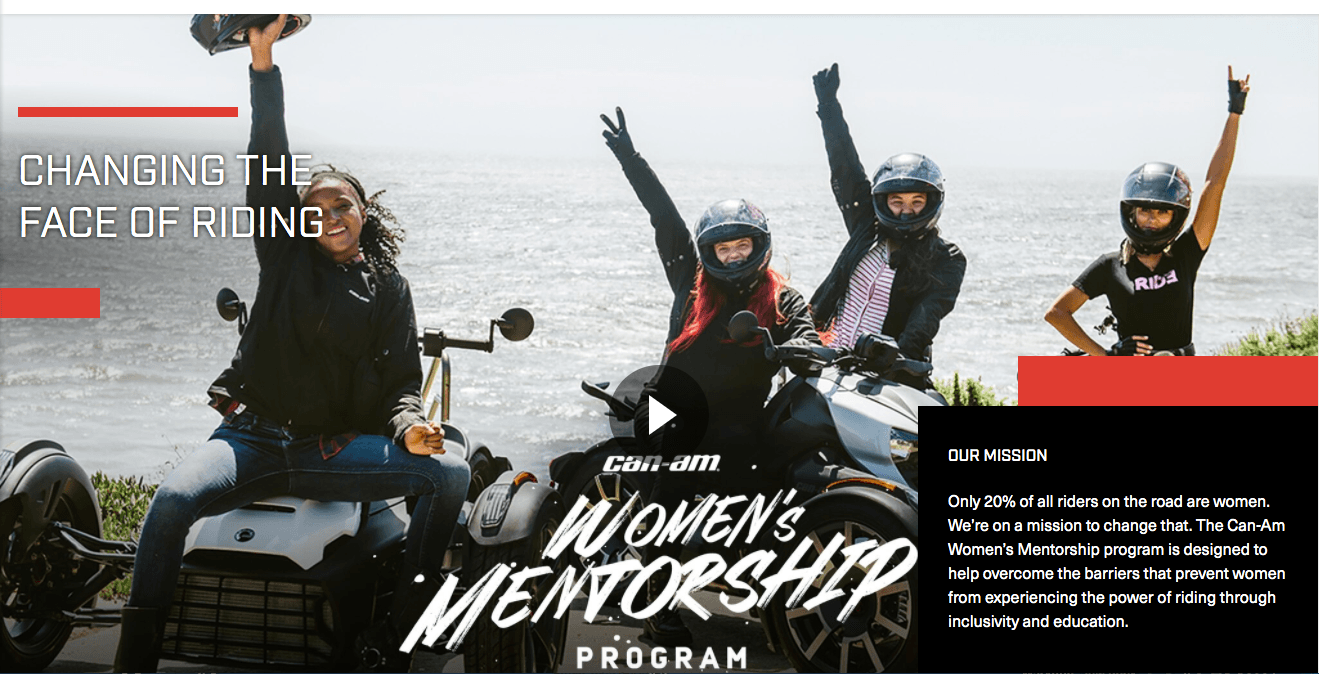The width and height of the screenshot is (1319, 674).
Task: Click the red block below "Face of Riding"
Action: (50, 303)
